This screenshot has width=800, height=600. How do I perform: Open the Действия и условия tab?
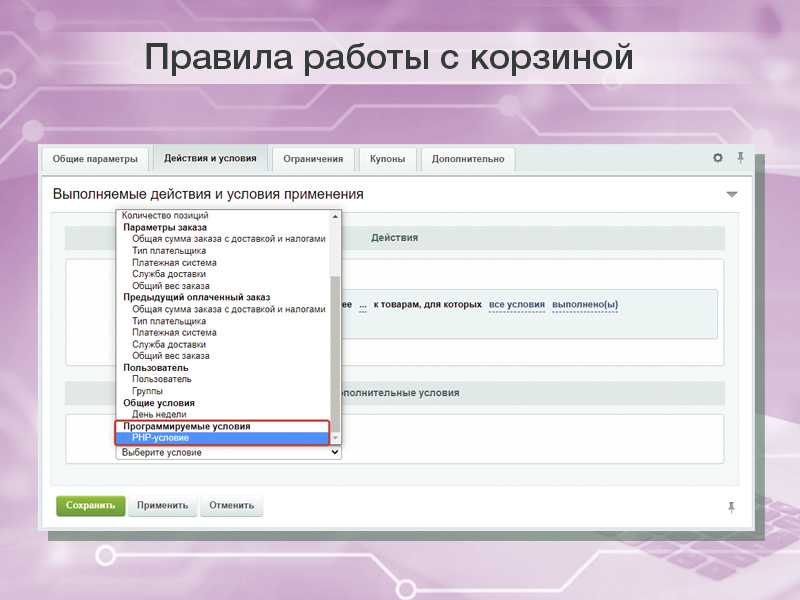[210, 158]
